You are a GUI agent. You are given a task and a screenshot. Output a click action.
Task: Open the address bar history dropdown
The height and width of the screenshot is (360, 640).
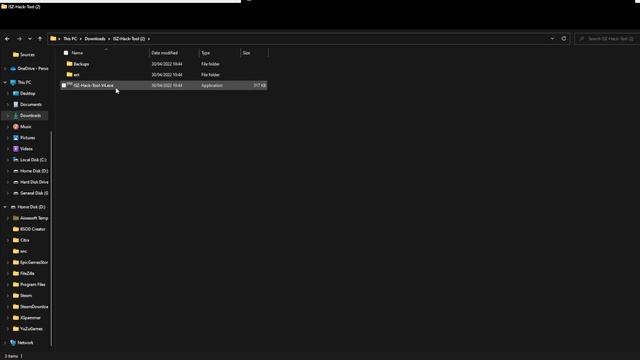(x=552, y=39)
